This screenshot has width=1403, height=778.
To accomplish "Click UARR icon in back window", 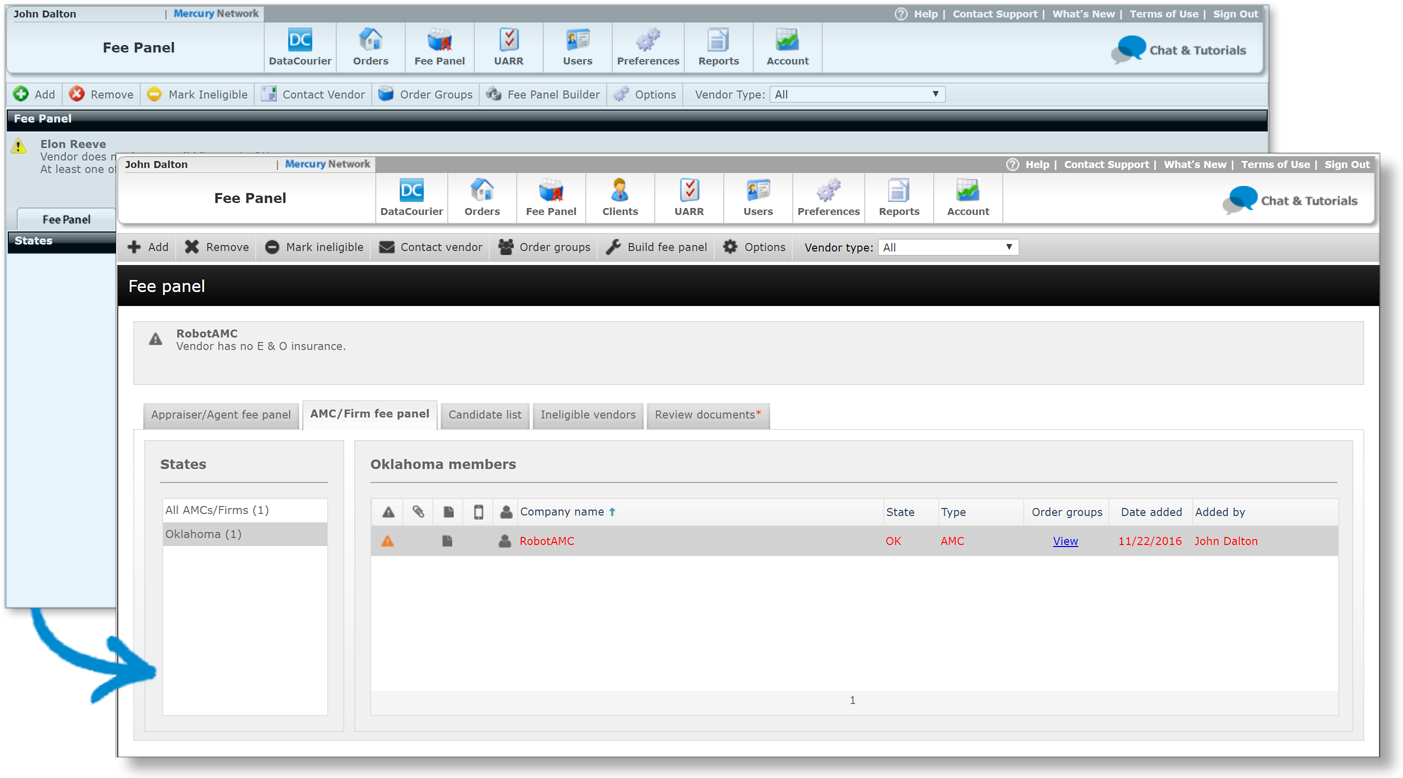I will pyautogui.click(x=508, y=47).
